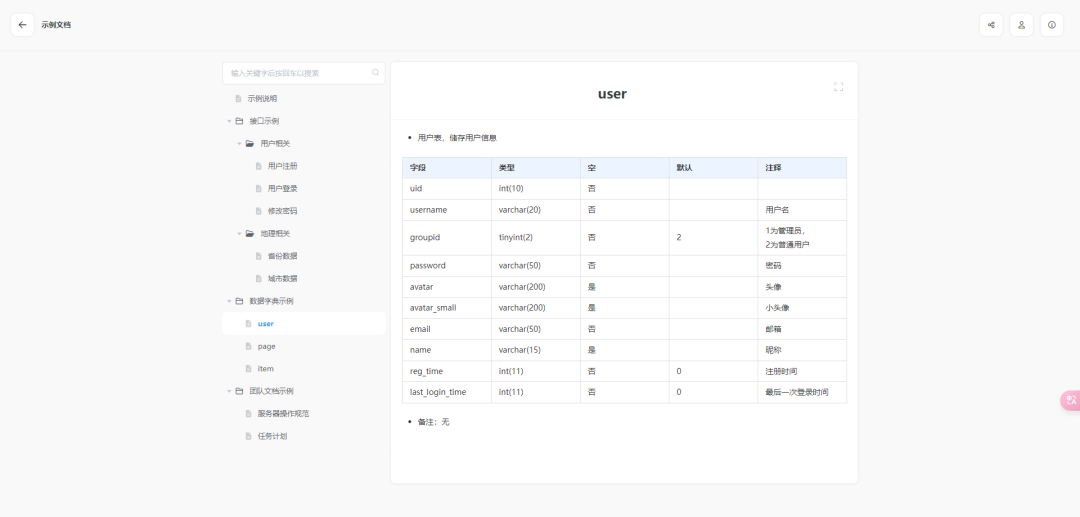
Task: Open the info icon in top bar
Action: [1051, 25]
